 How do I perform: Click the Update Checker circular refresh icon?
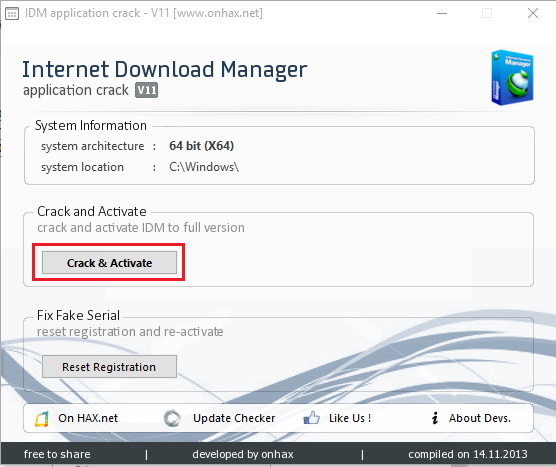[172, 418]
